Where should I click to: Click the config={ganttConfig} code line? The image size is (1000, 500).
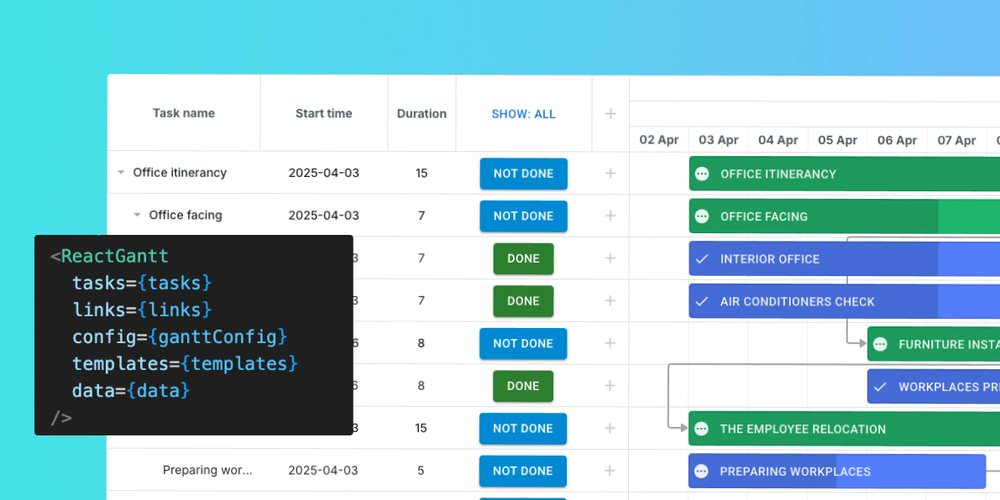pos(180,336)
